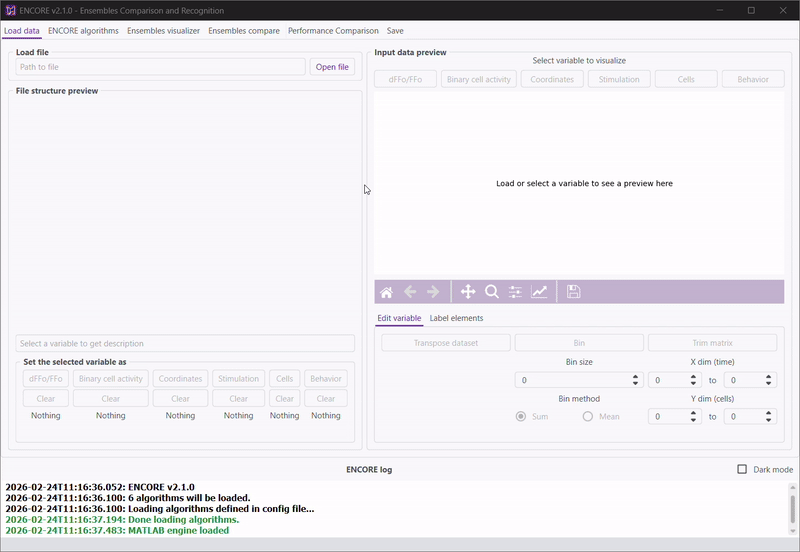The image size is (800, 552).
Task: Decrease the X dim start value
Action: (693, 383)
